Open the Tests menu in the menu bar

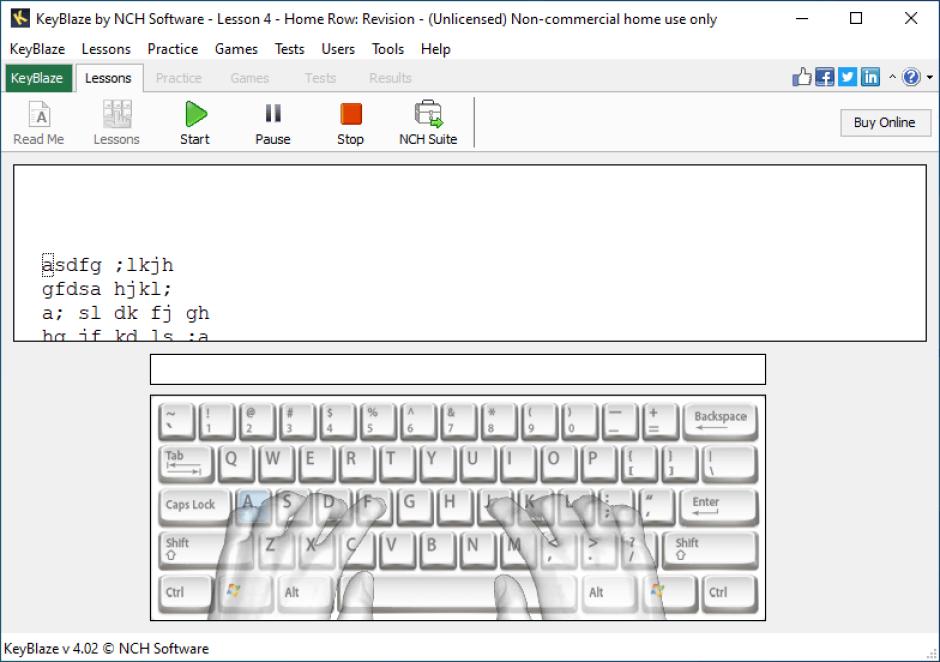[x=290, y=49]
